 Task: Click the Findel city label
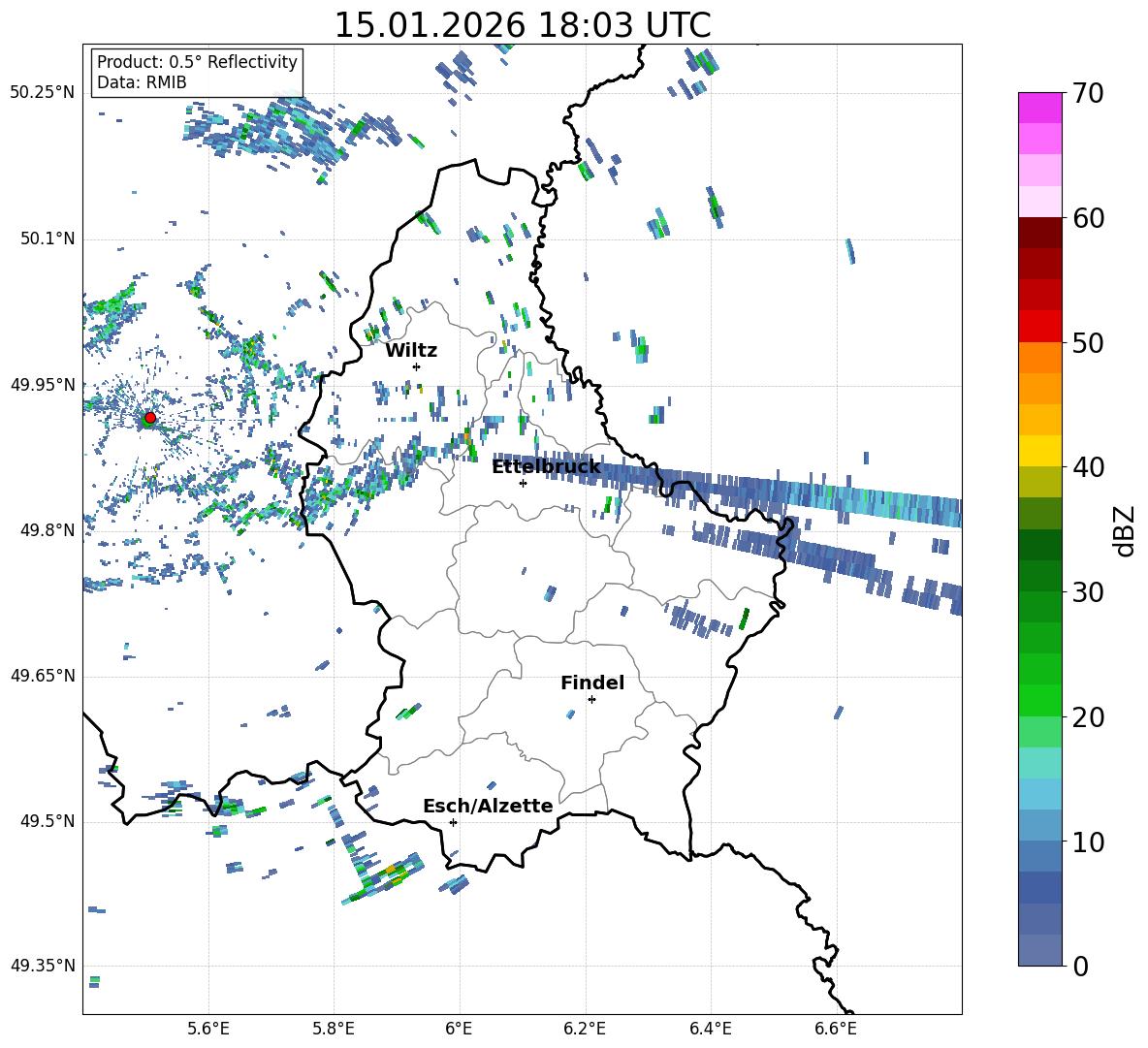pyautogui.click(x=592, y=683)
